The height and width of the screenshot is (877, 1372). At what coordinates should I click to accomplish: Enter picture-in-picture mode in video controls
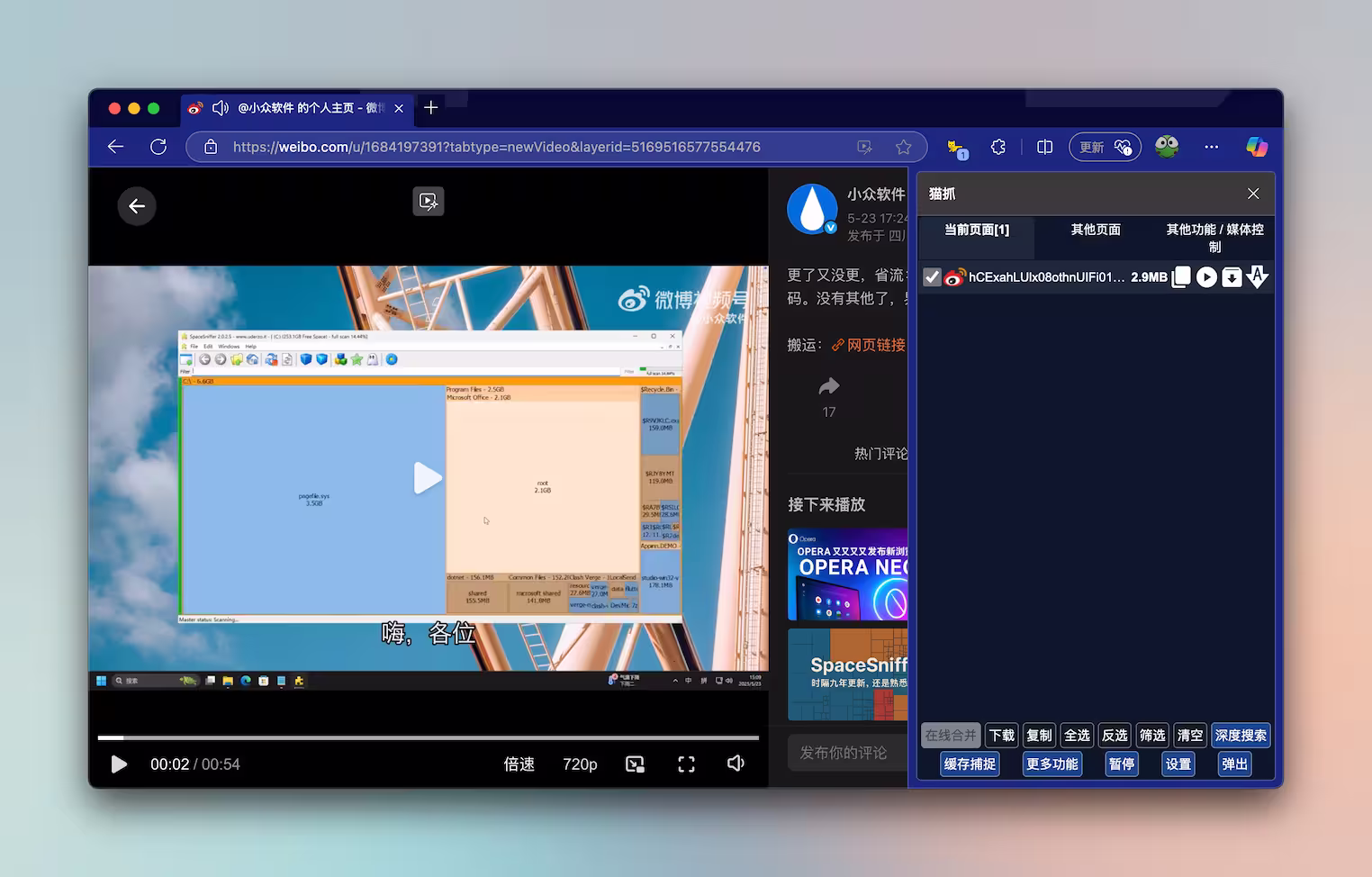click(635, 764)
